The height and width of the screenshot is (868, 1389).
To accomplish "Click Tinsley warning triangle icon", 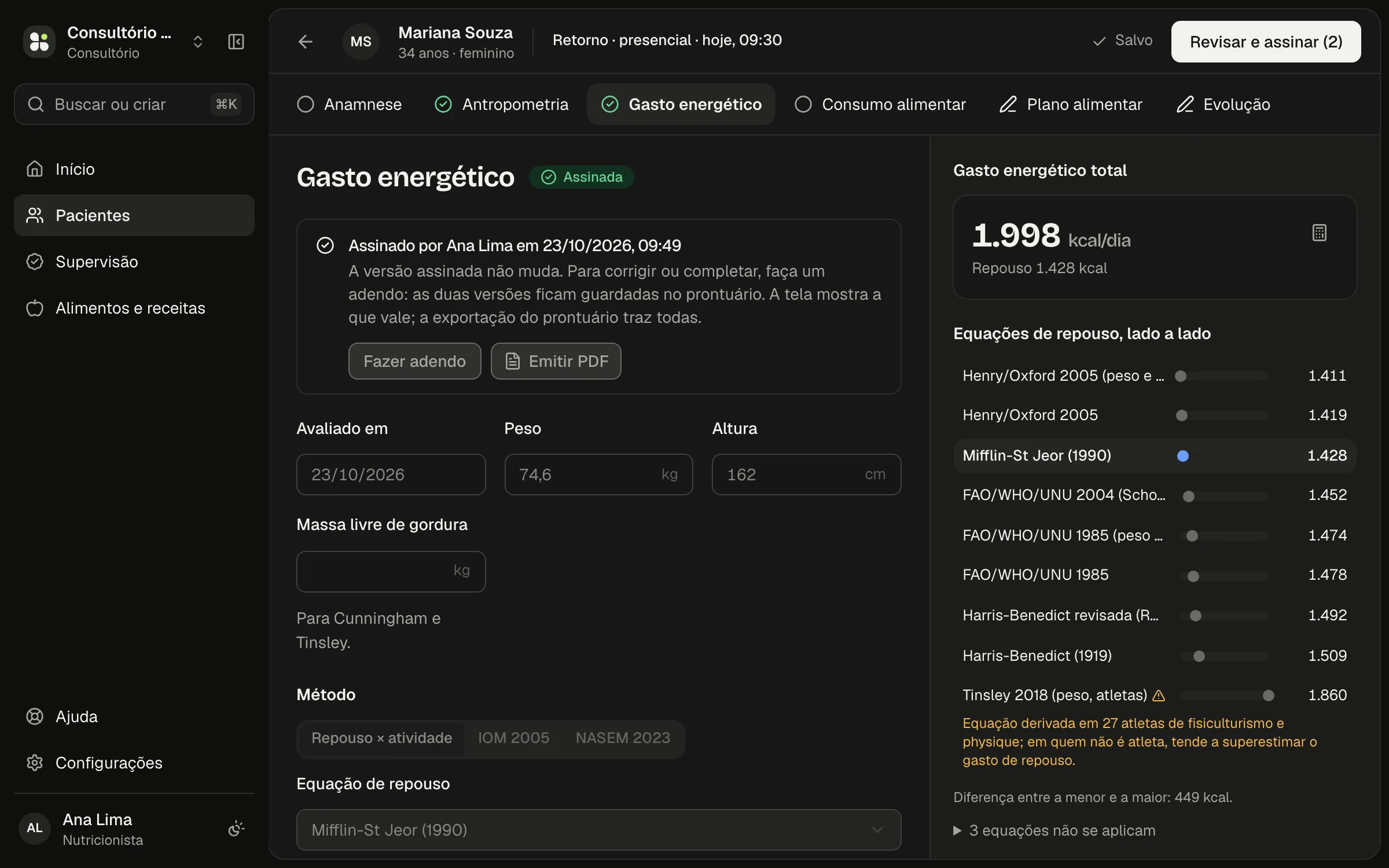I will click(1159, 696).
